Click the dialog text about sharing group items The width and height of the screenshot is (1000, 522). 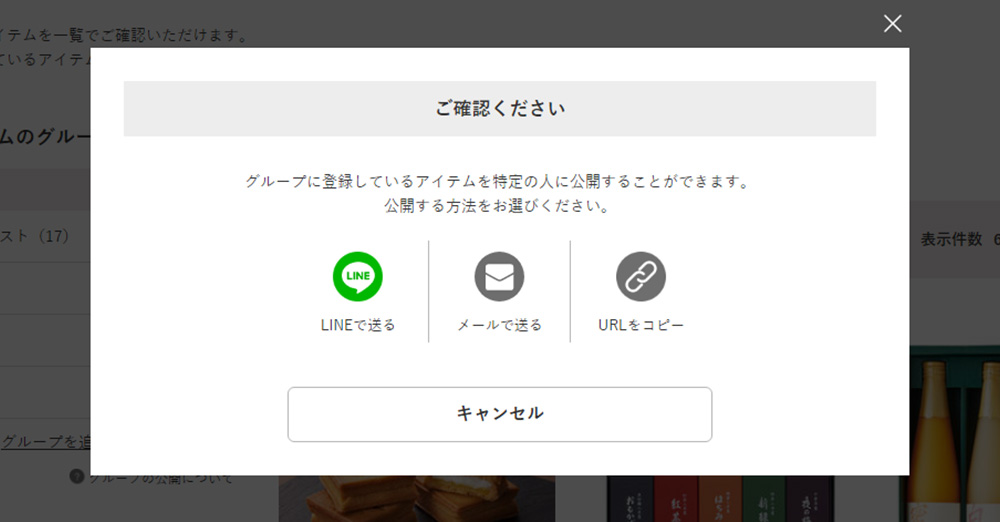click(x=499, y=181)
